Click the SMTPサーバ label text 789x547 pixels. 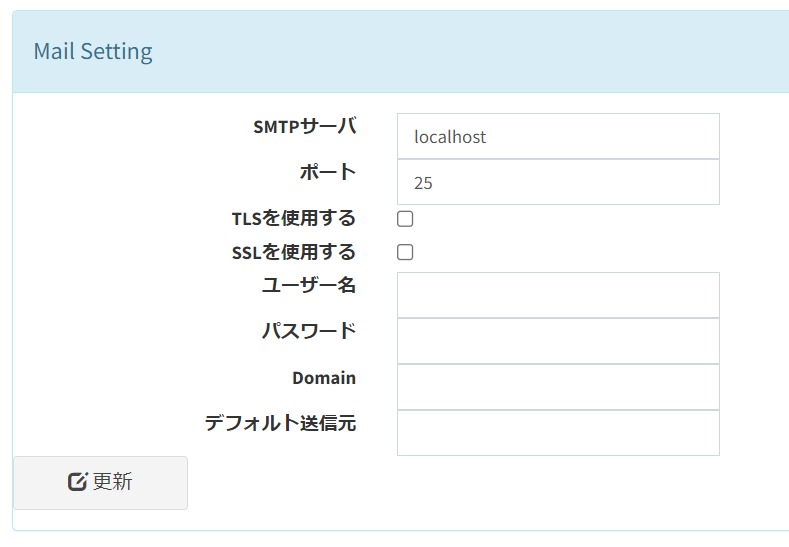click(304, 127)
